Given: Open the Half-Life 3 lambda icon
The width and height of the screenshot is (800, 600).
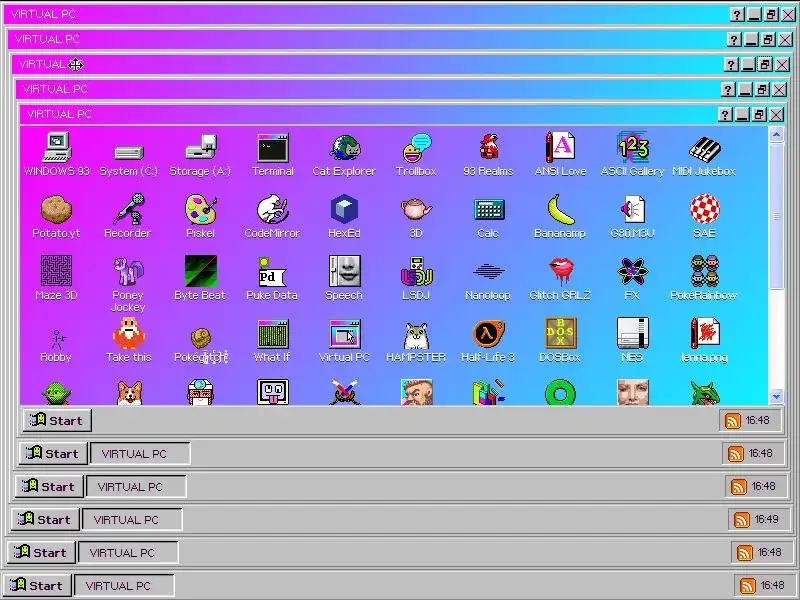Looking at the screenshot, I should [x=488, y=333].
